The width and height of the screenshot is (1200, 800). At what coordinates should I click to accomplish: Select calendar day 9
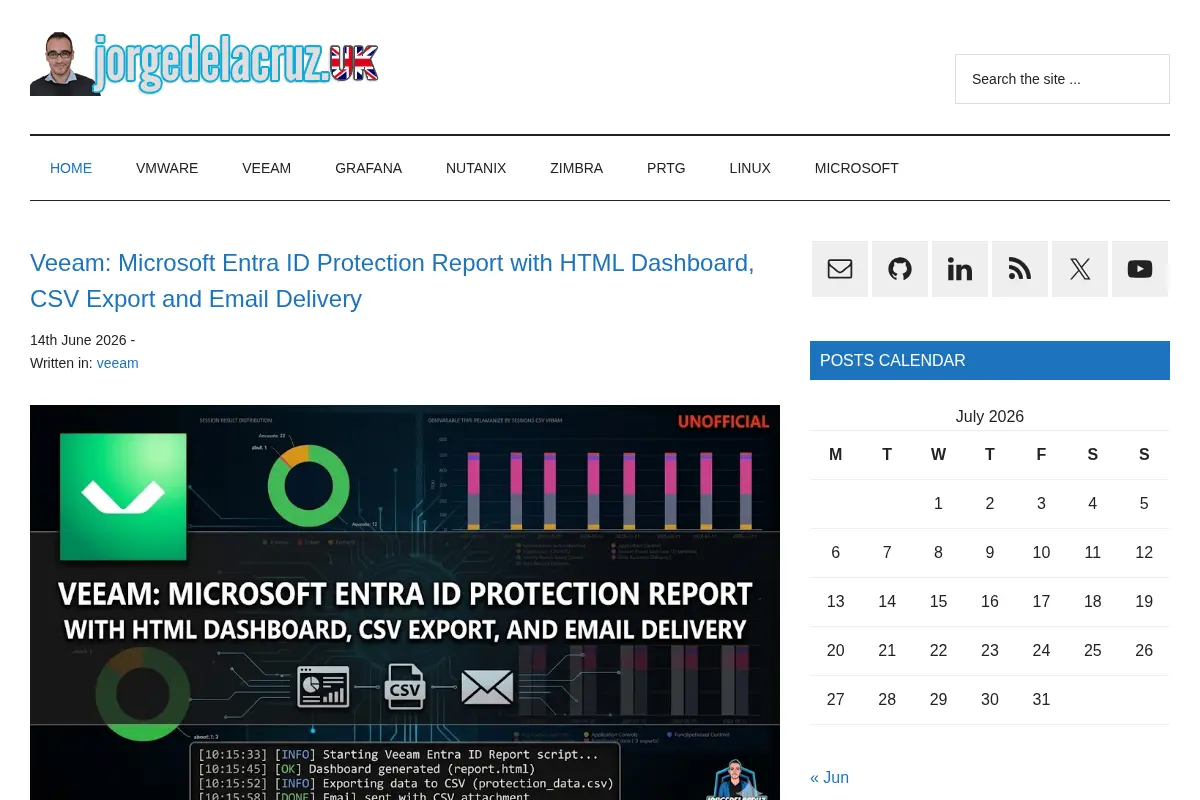click(990, 553)
